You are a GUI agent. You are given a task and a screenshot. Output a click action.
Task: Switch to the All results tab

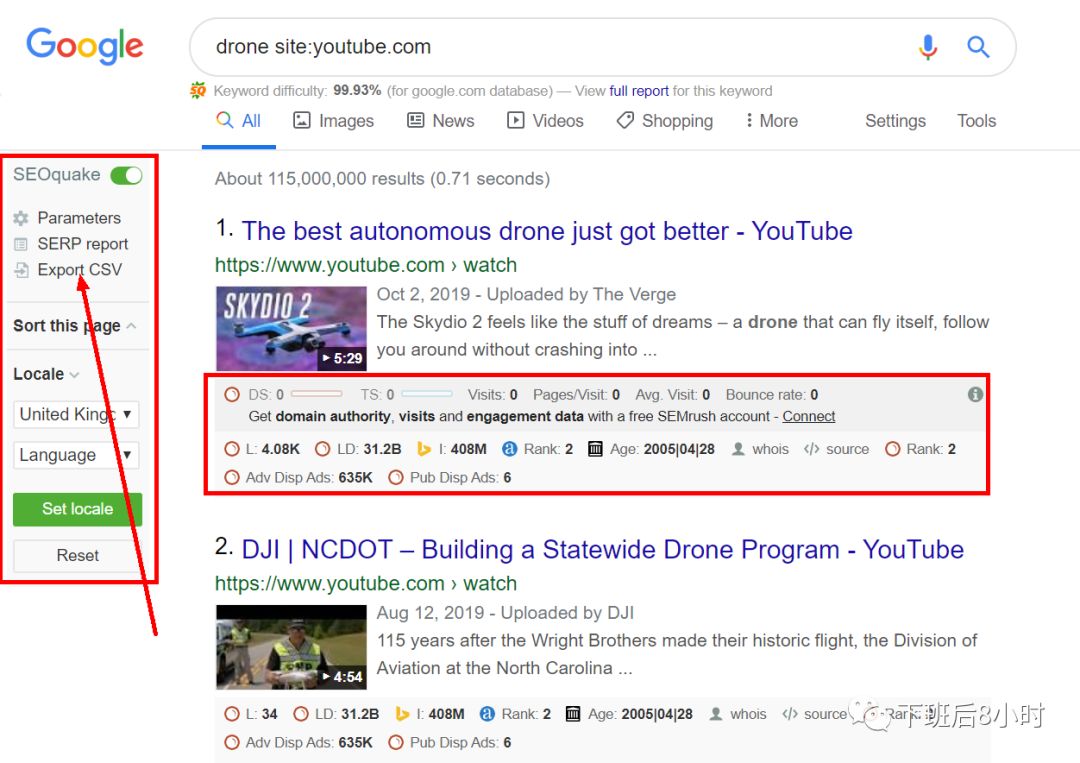pos(238,121)
